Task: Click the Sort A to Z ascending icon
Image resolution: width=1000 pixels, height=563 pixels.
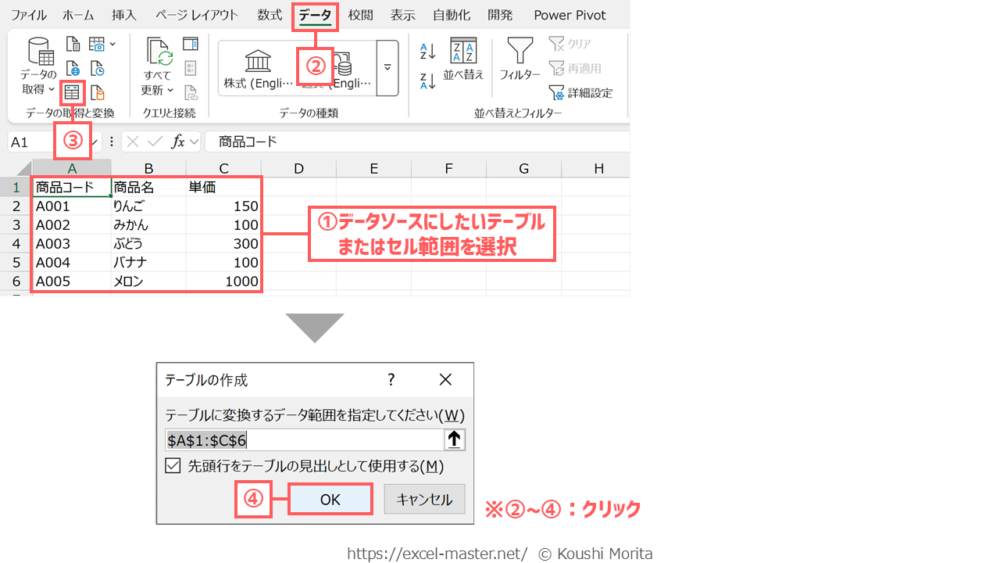Action: click(428, 52)
